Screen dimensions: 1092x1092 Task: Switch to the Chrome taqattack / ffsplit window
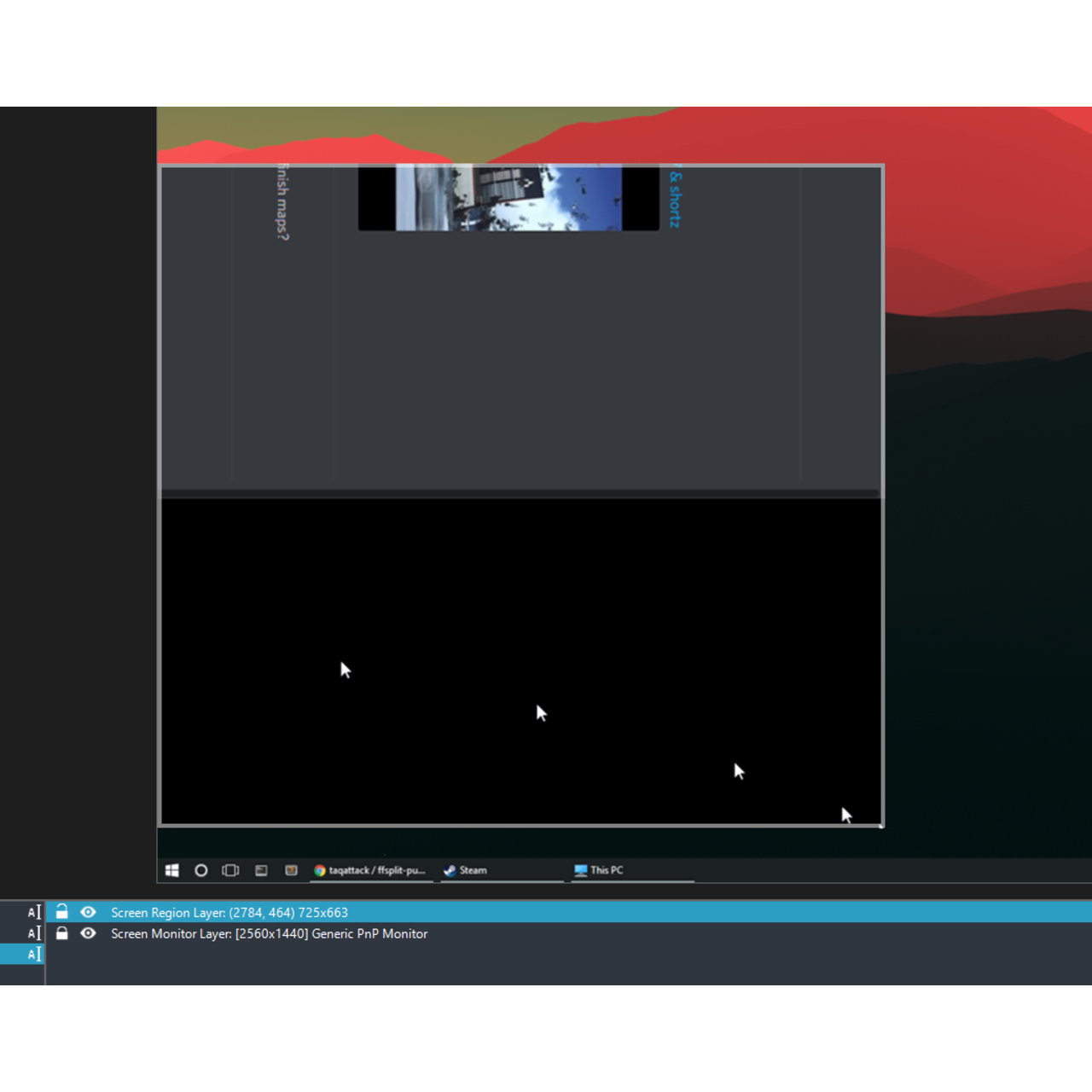369,870
